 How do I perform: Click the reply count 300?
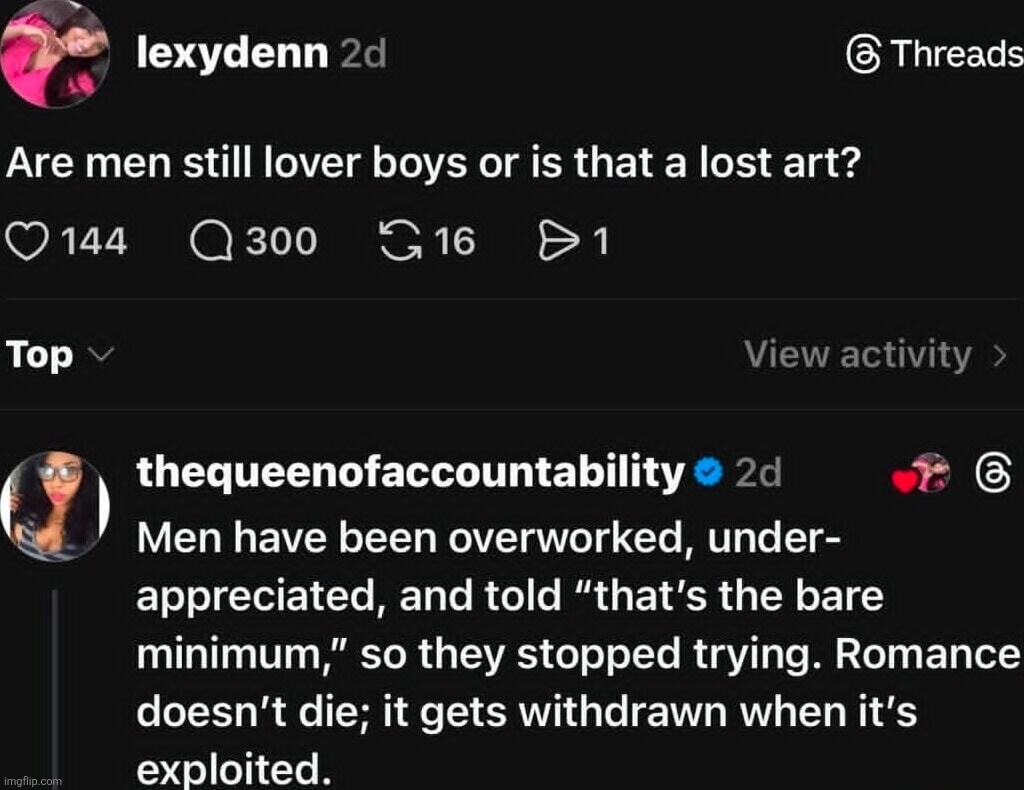point(281,241)
